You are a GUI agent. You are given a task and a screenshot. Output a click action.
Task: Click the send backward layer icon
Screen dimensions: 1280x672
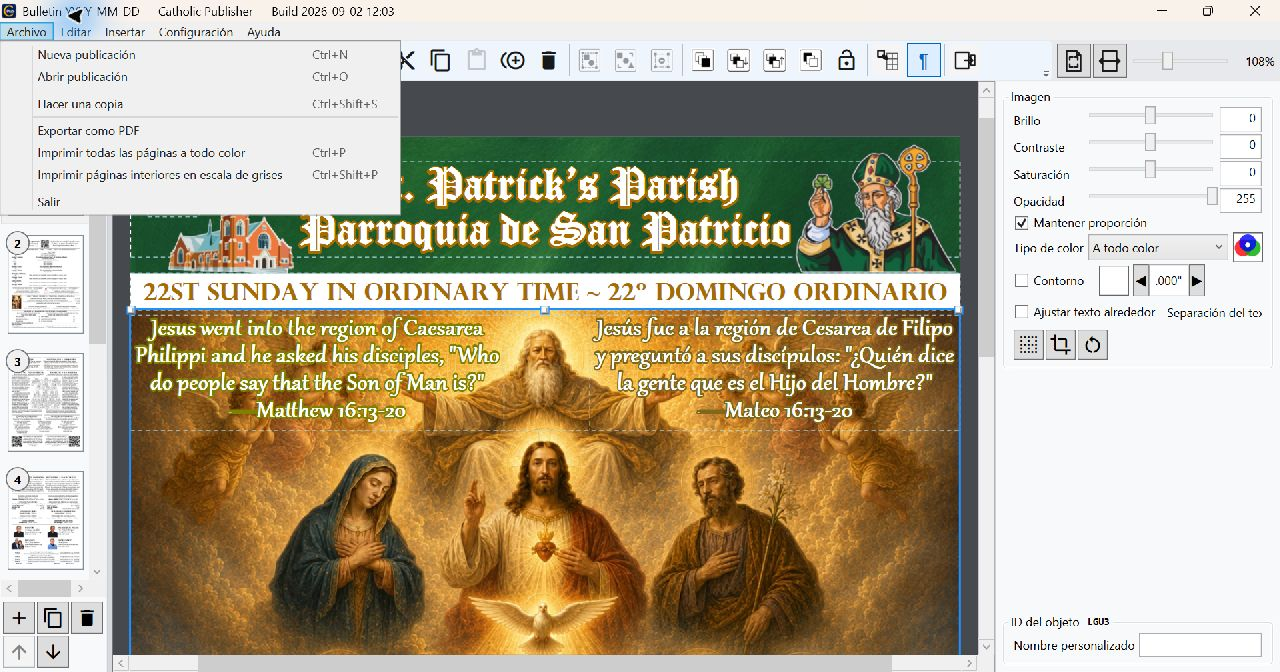point(775,61)
